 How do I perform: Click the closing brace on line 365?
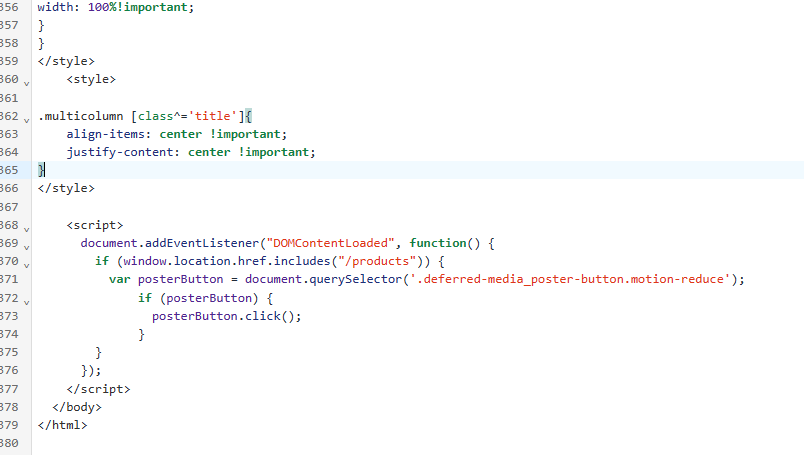tap(41, 170)
